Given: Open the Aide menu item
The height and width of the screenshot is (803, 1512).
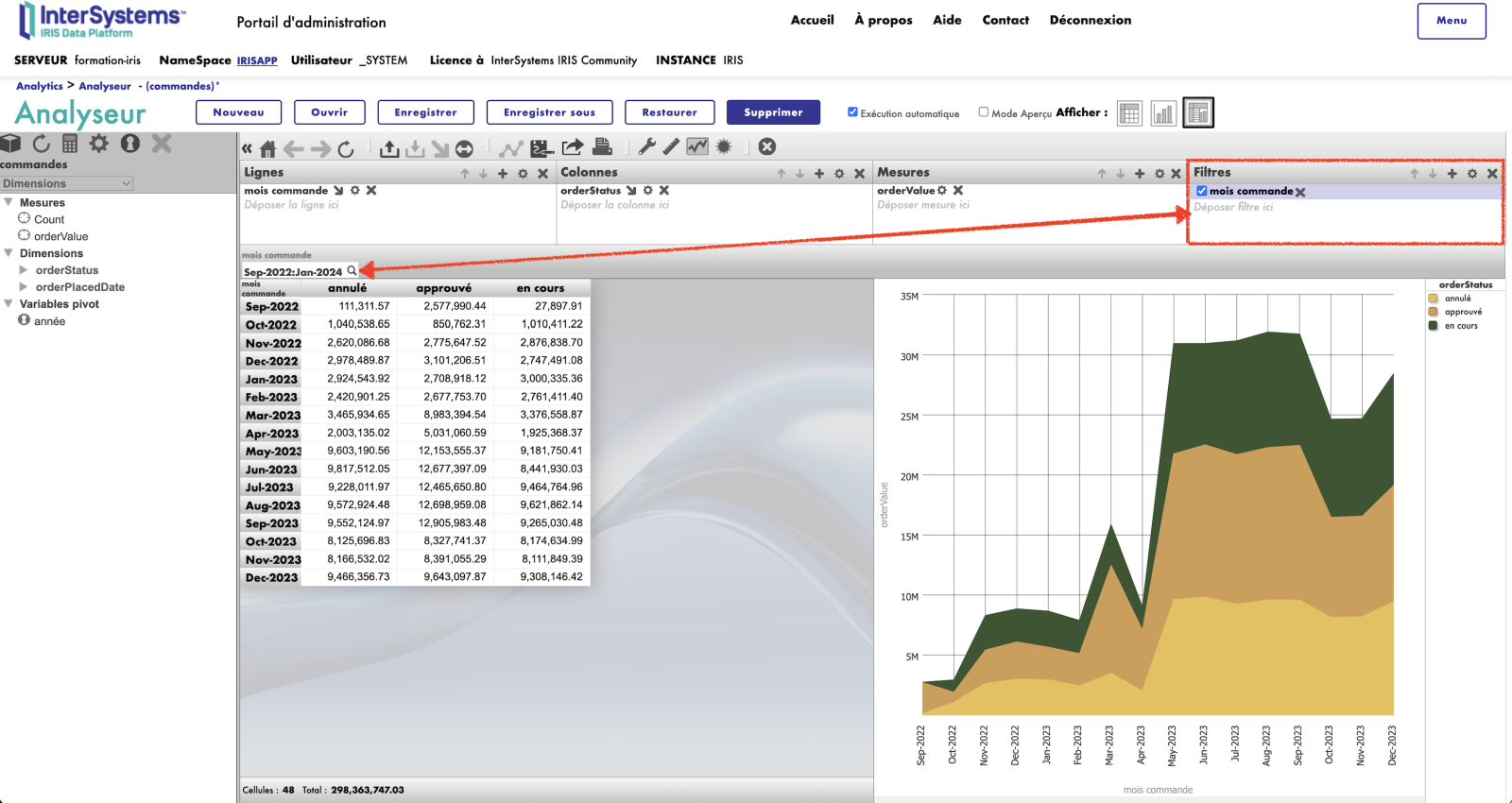Looking at the screenshot, I should (x=947, y=20).
